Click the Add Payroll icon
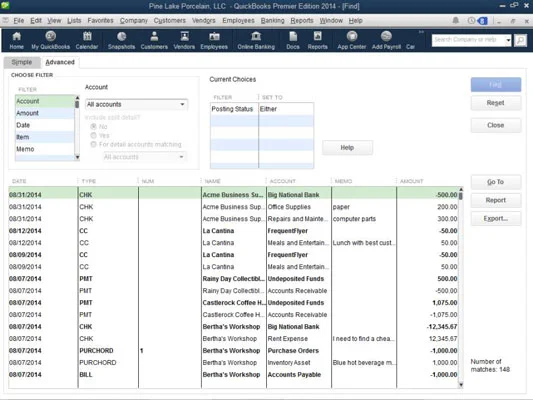This screenshot has width=533, height=400. point(386,40)
